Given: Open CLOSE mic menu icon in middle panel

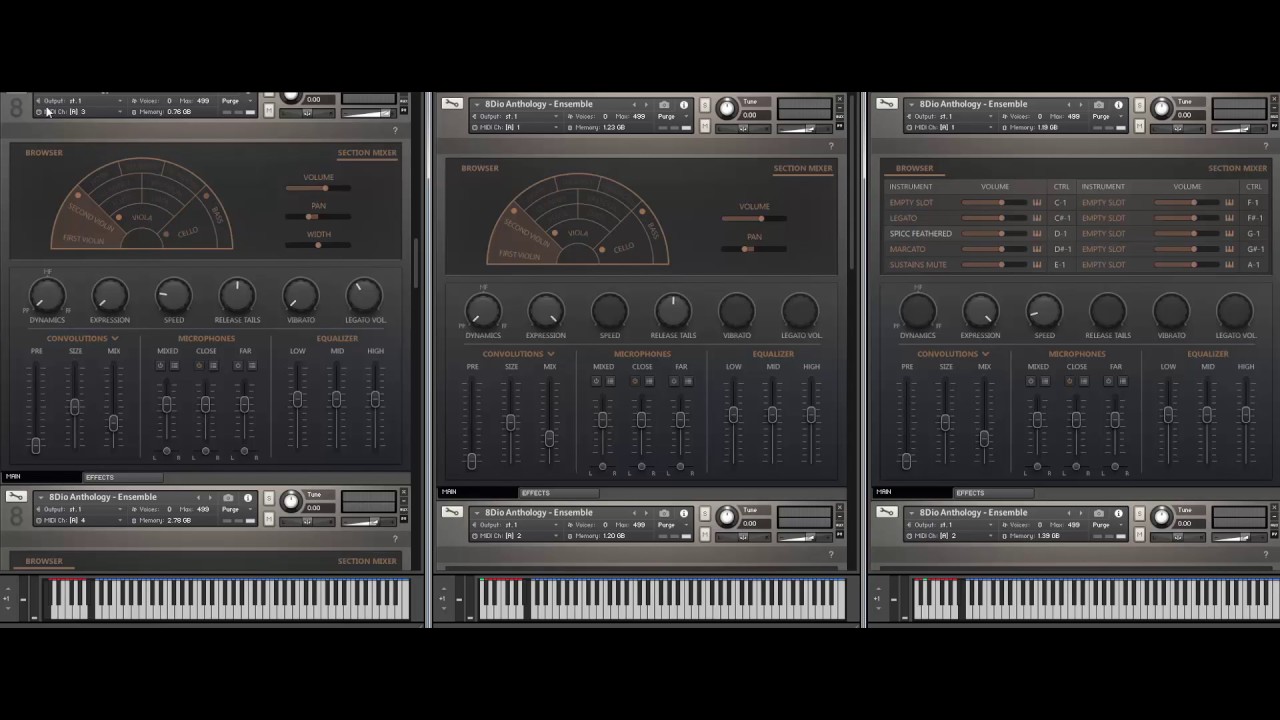Looking at the screenshot, I should coord(649,381).
